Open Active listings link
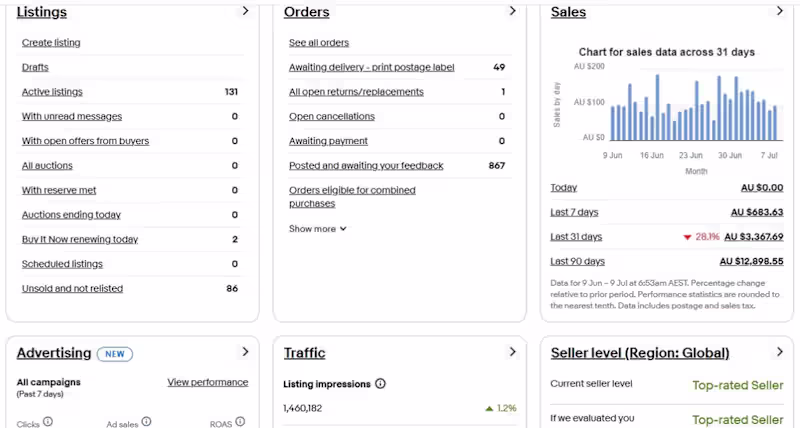The height and width of the screenshot is (428, 800). point(52,92)
